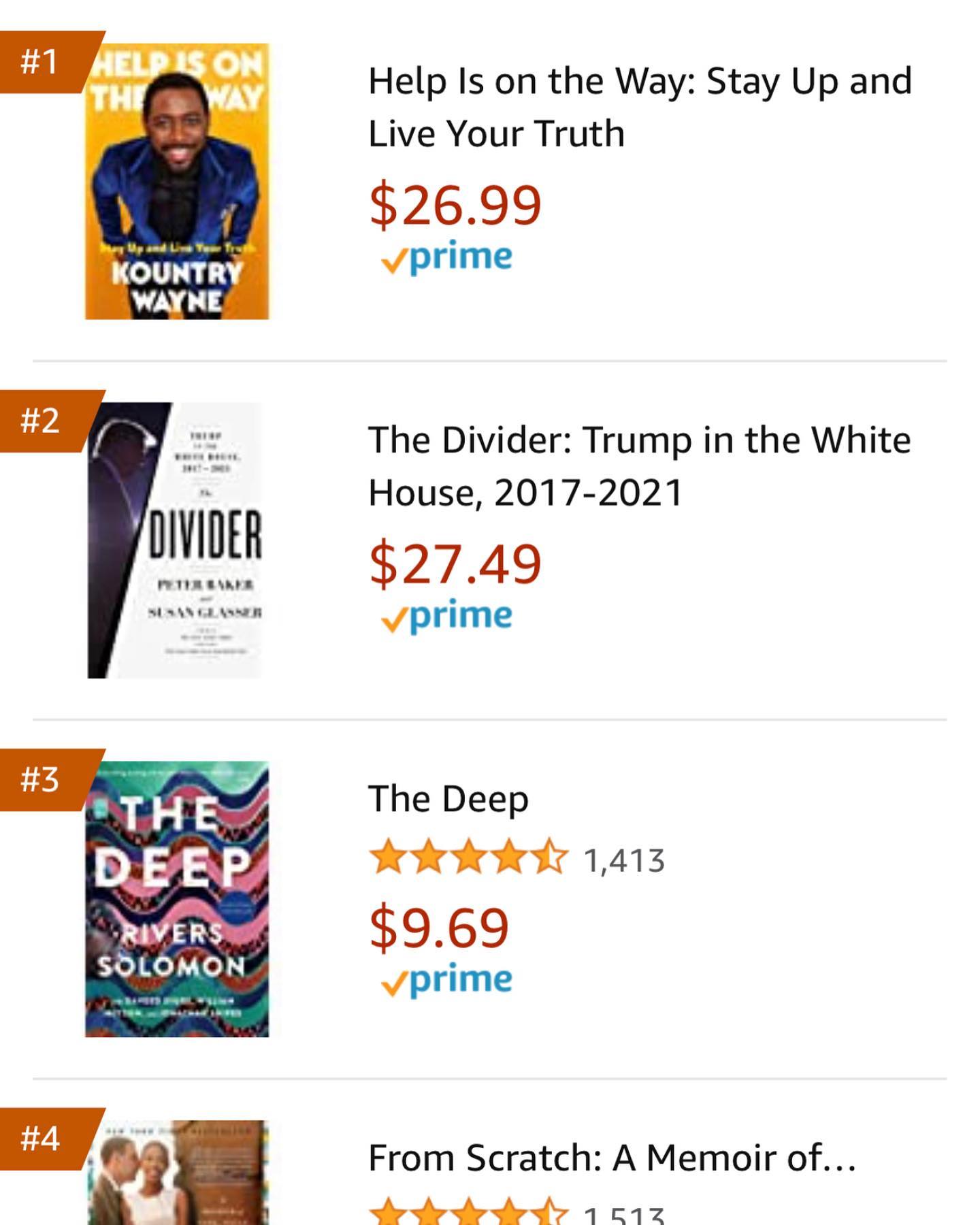Open The Divider: Trump in the White House link
The image size is (980, 1225).
pos(639,466)
